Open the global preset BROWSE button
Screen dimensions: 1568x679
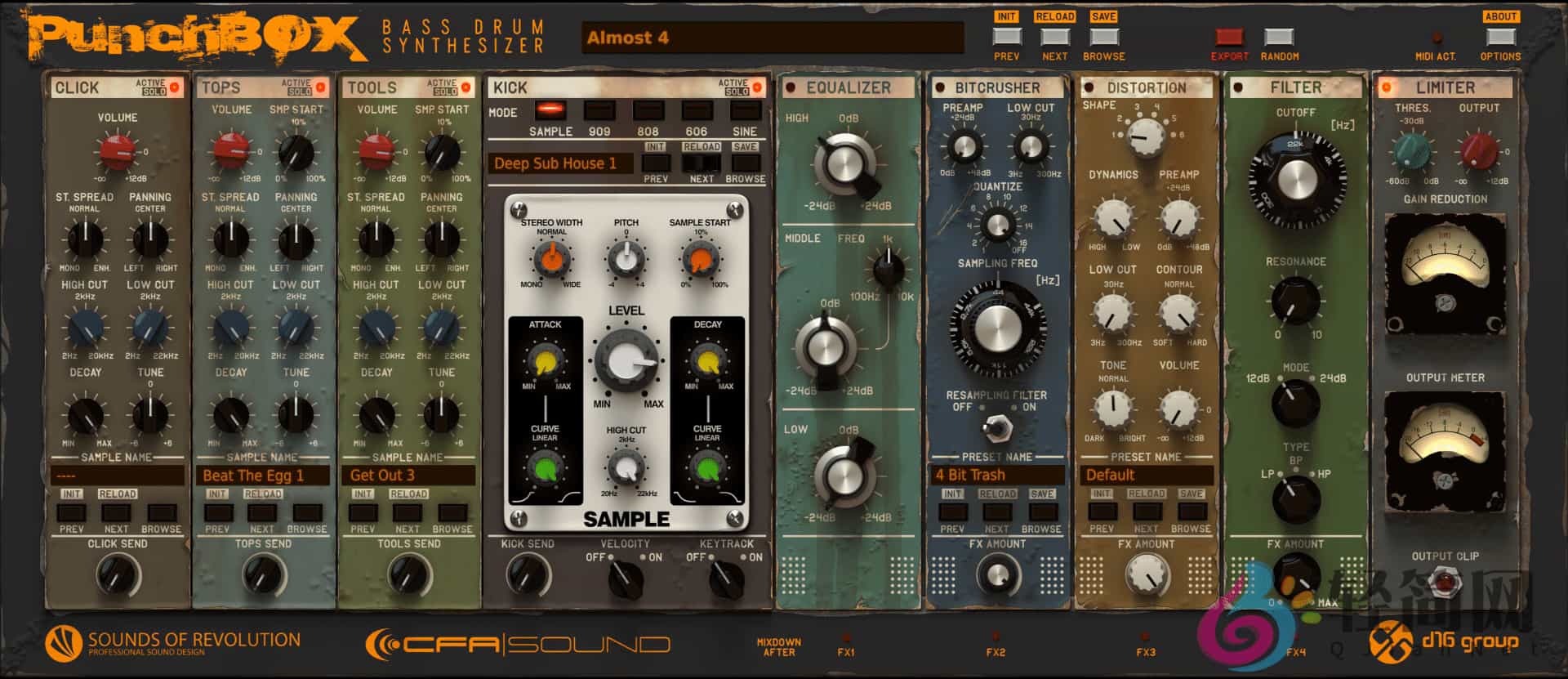[1104, 37]
